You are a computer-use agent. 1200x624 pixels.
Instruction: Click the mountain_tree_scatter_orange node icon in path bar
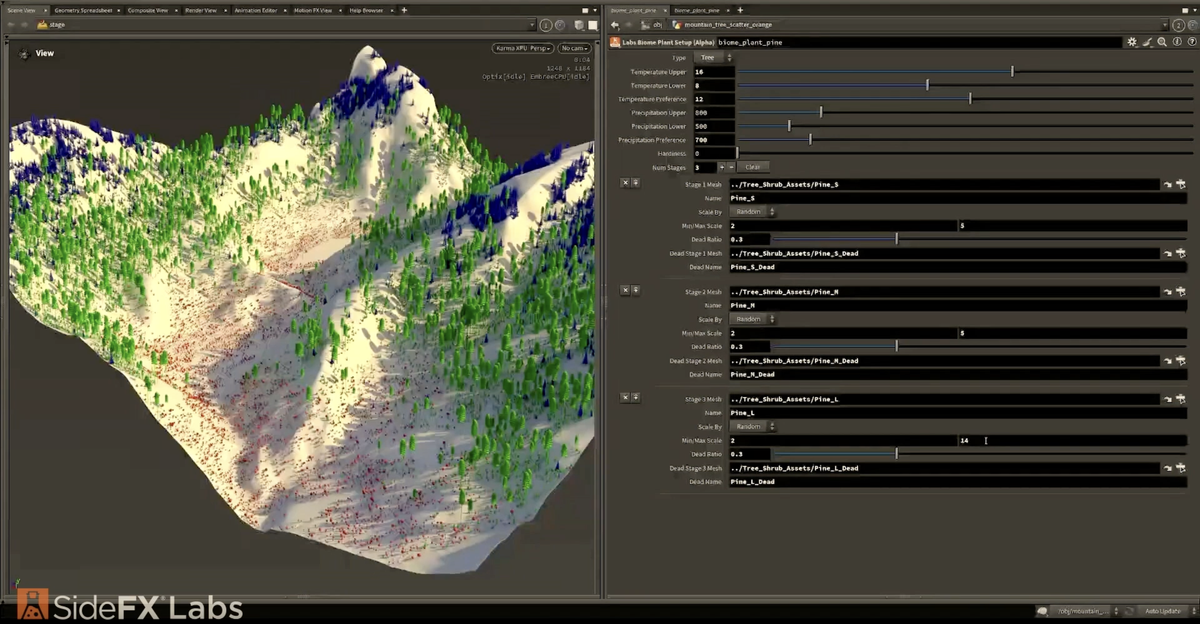[675, 24]
